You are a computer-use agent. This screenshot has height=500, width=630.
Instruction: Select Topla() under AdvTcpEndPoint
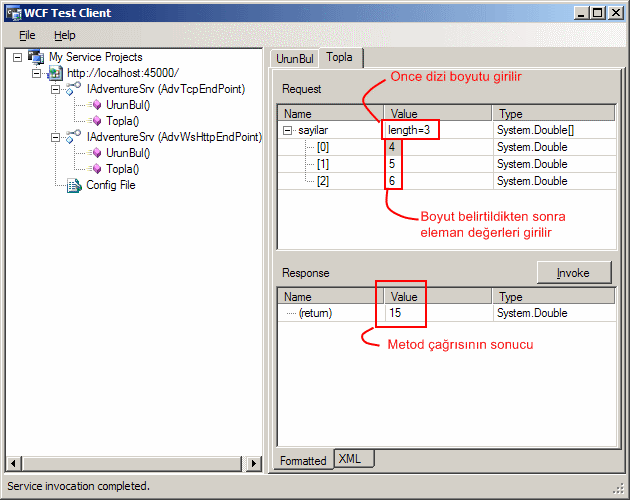point(122,121)
